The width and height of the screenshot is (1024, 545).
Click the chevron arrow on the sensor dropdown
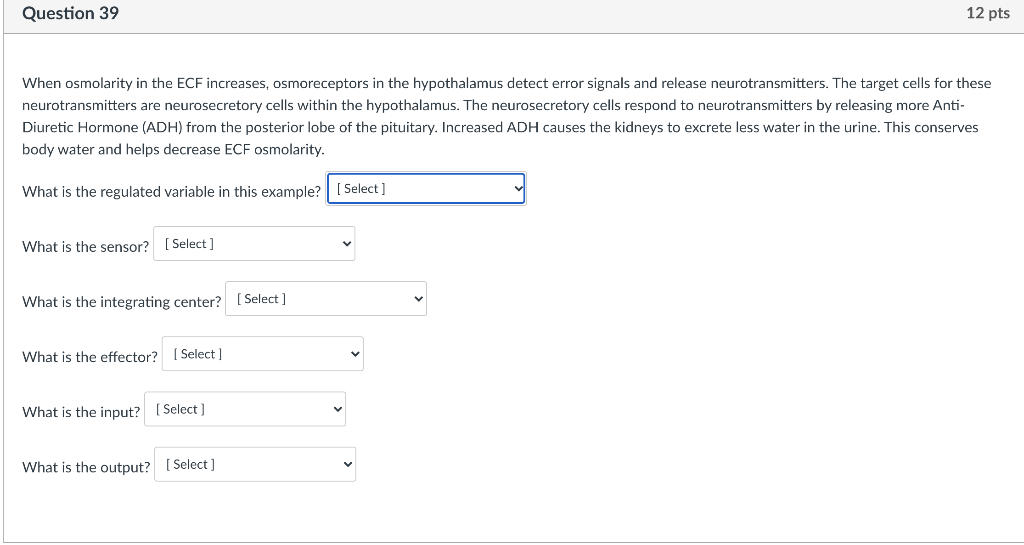346,244
